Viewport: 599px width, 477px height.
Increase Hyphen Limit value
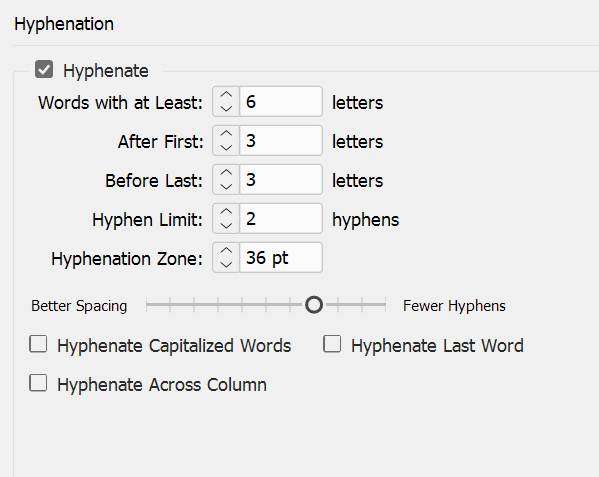tap(226, 212)
